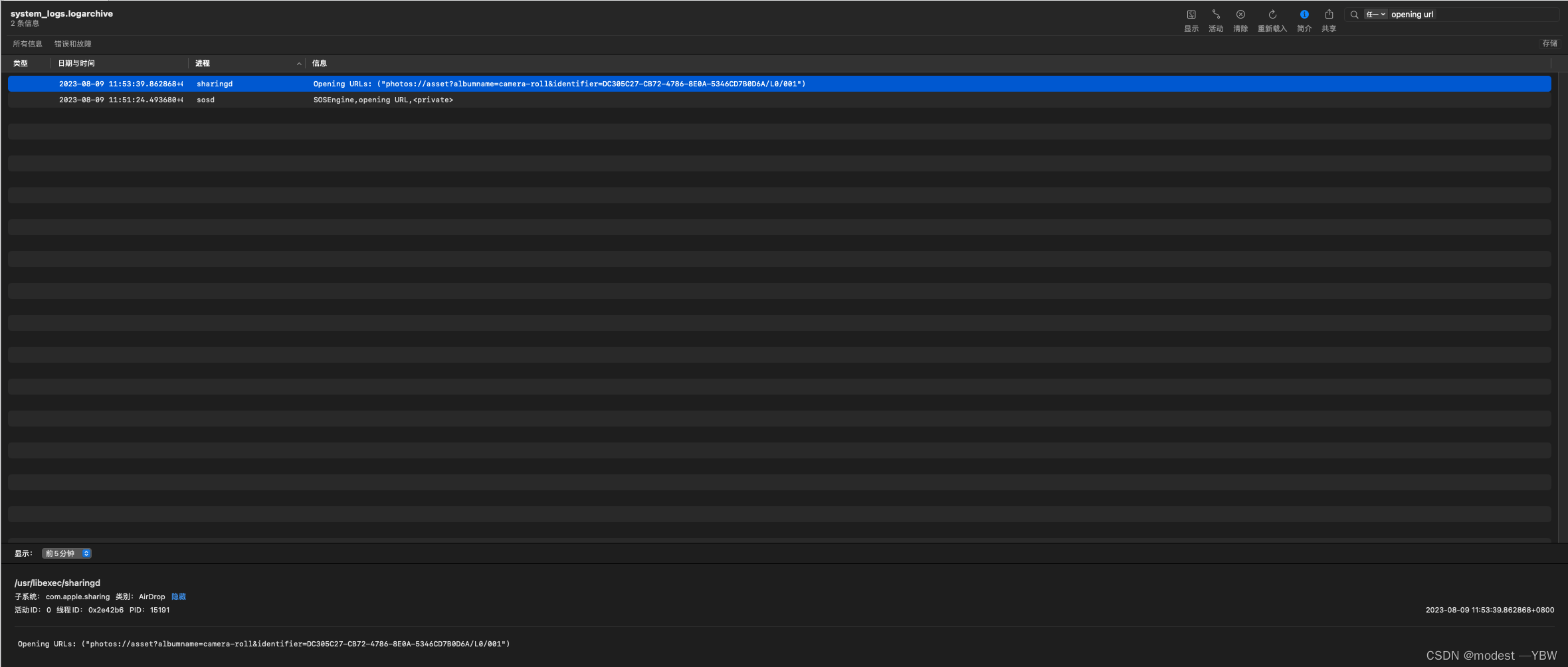Click the timestamp 2023-08-09 11:51:24.493680 cell
The width and height of the screenshot is (1568, 667).
pyautogui.click(x=121, y=100)
